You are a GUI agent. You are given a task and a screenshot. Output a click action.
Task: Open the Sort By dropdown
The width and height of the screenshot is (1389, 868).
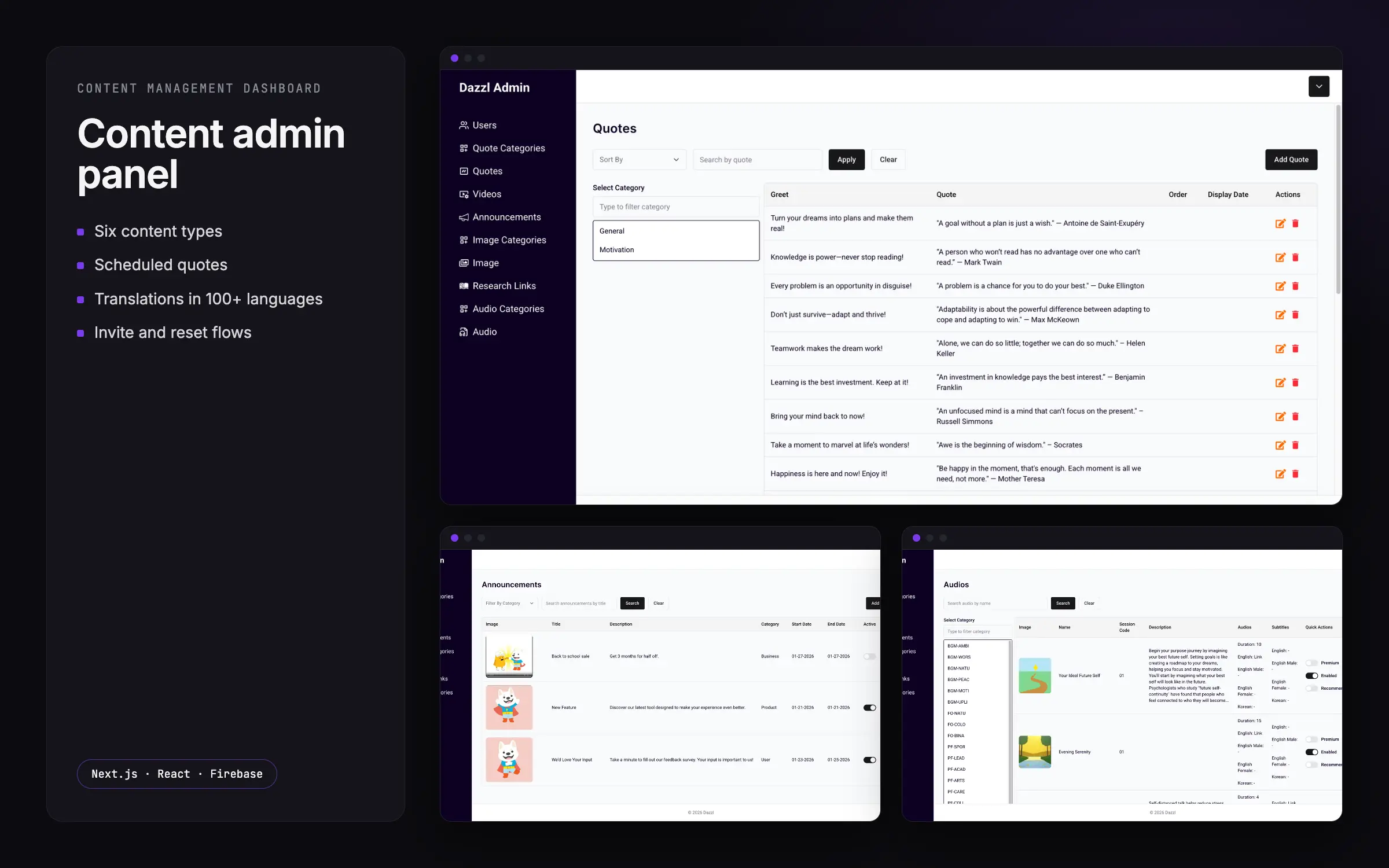point(639,160)
